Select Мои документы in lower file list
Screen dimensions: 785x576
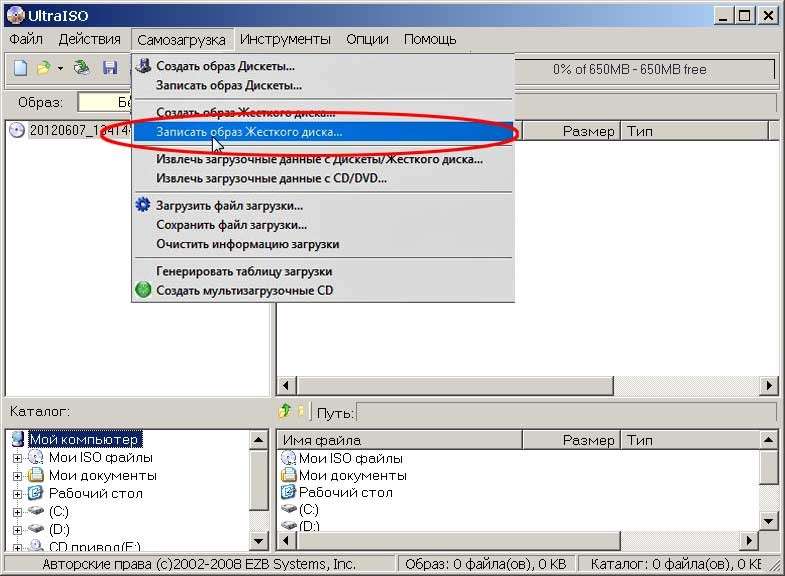(352, 475)
